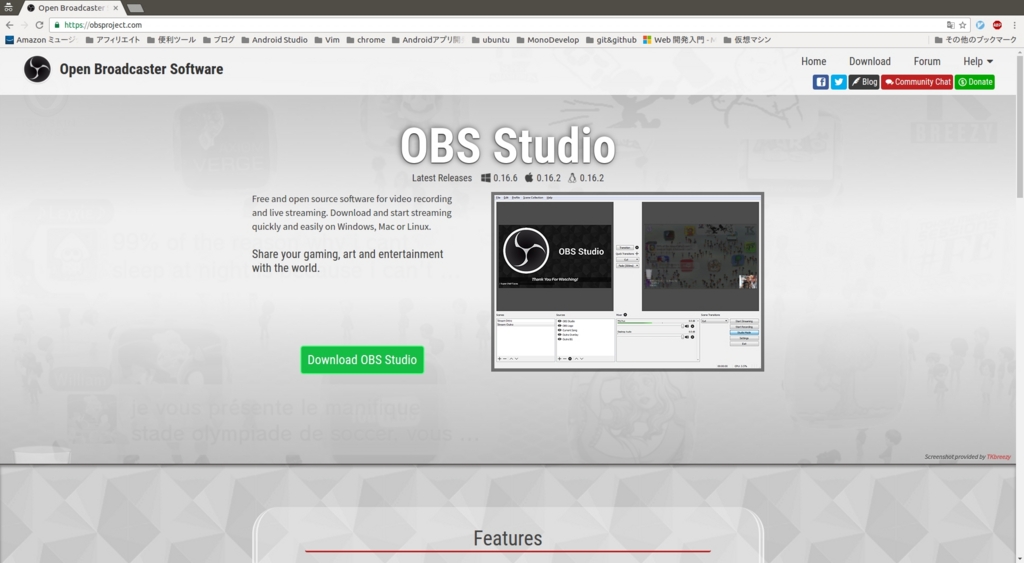
Task: Click the OBS Studio main heading
Action: point(507,145)
